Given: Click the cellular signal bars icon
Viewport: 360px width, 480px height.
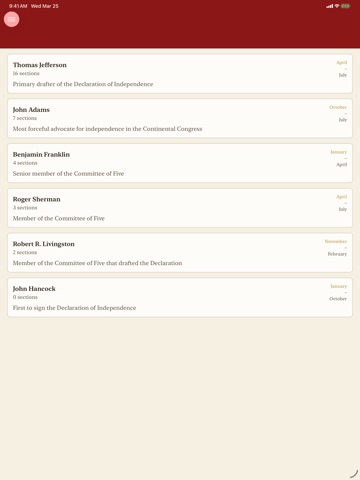Looking at the screenshot, I should 330,6.
